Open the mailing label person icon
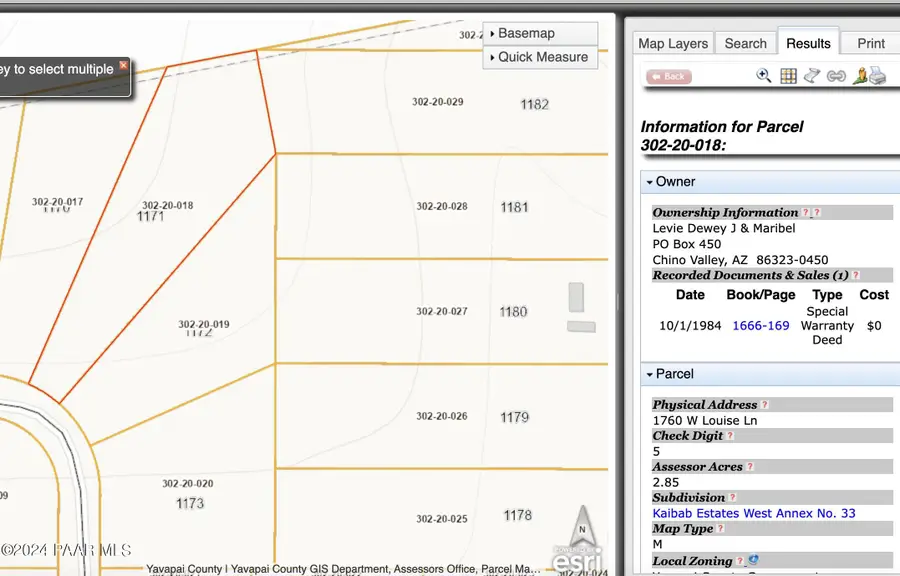The width and height of the screenshot is (900, 576). (860, 75)
